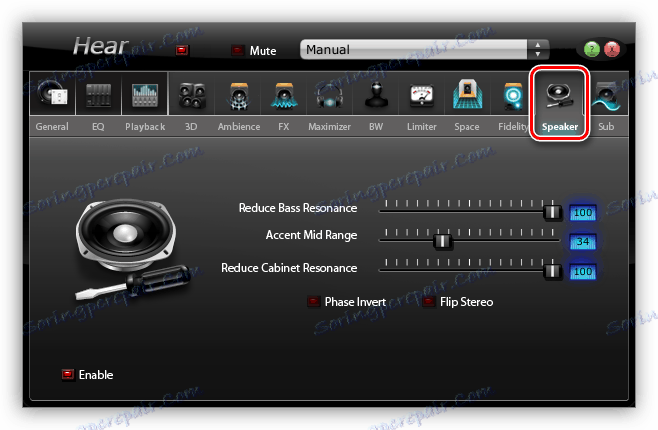
Task: Click the Reduce Cabinet Resonance value 100
Action: (583, 271)
